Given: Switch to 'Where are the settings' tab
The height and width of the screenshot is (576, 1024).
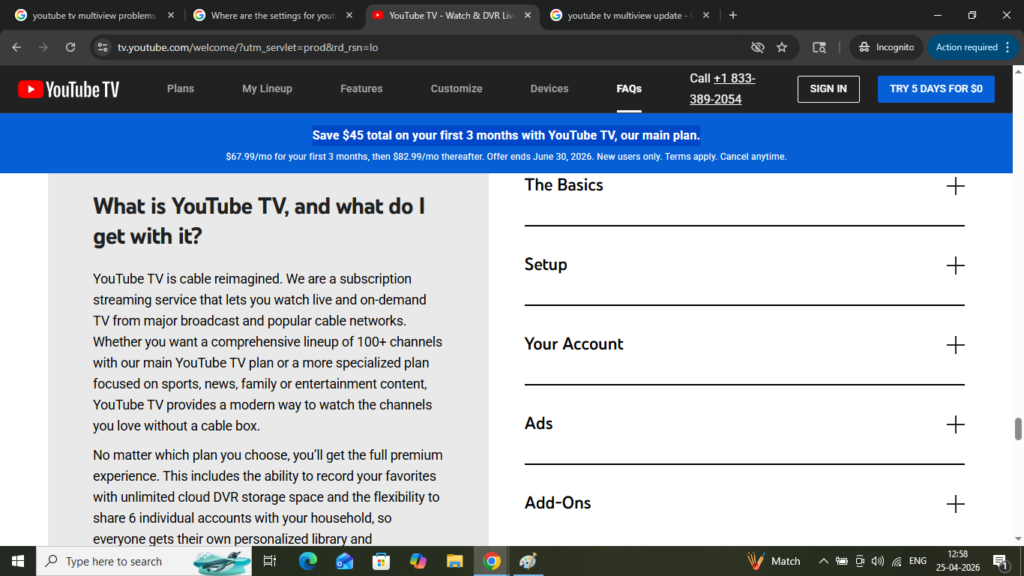Looking at the screenshot, I should click(272, 15).
